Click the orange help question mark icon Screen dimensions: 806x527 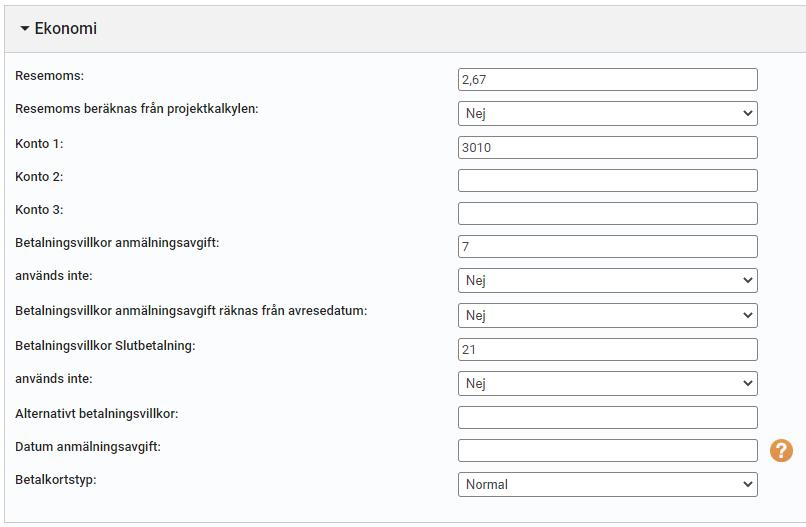(781, 451)
